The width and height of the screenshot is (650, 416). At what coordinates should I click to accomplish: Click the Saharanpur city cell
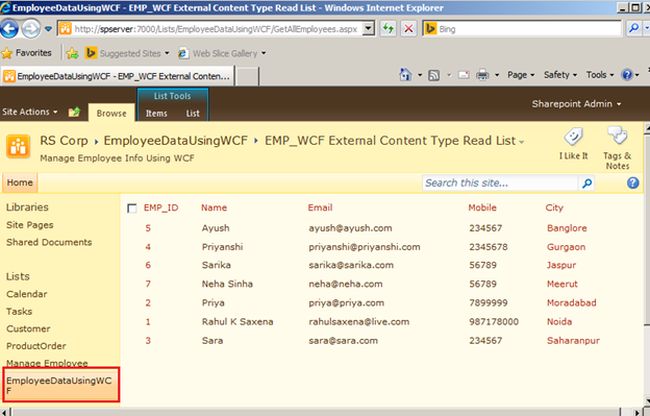(573, 341)
